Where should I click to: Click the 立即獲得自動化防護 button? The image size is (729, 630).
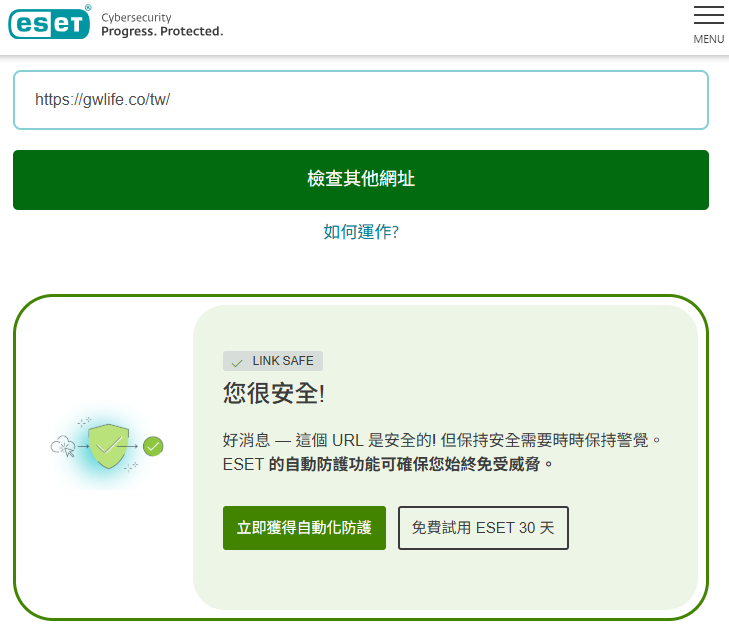305,528
